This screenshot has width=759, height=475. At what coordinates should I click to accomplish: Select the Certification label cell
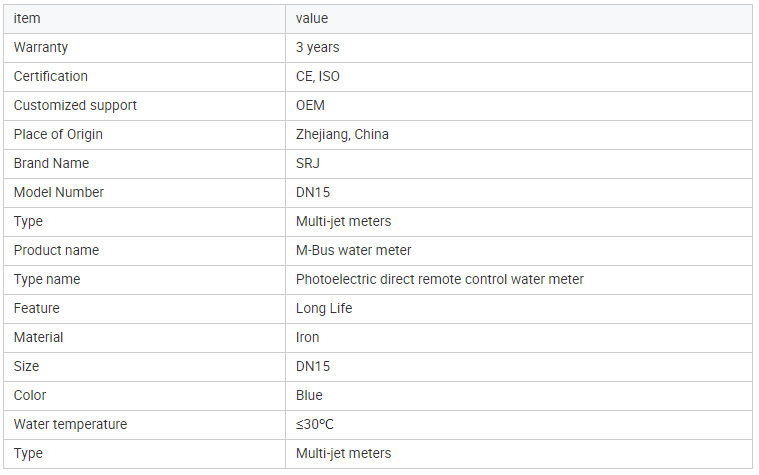click(50, 76)
